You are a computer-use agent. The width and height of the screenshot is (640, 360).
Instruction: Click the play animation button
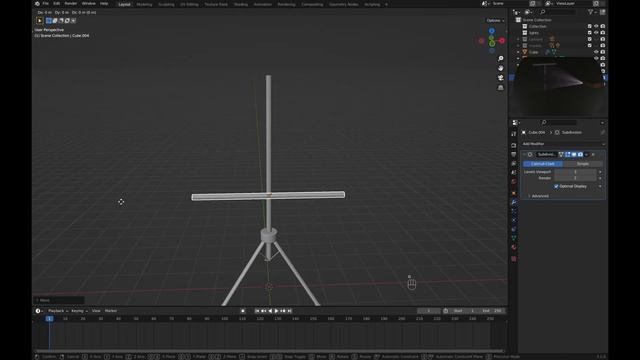(x=276, y=311)
